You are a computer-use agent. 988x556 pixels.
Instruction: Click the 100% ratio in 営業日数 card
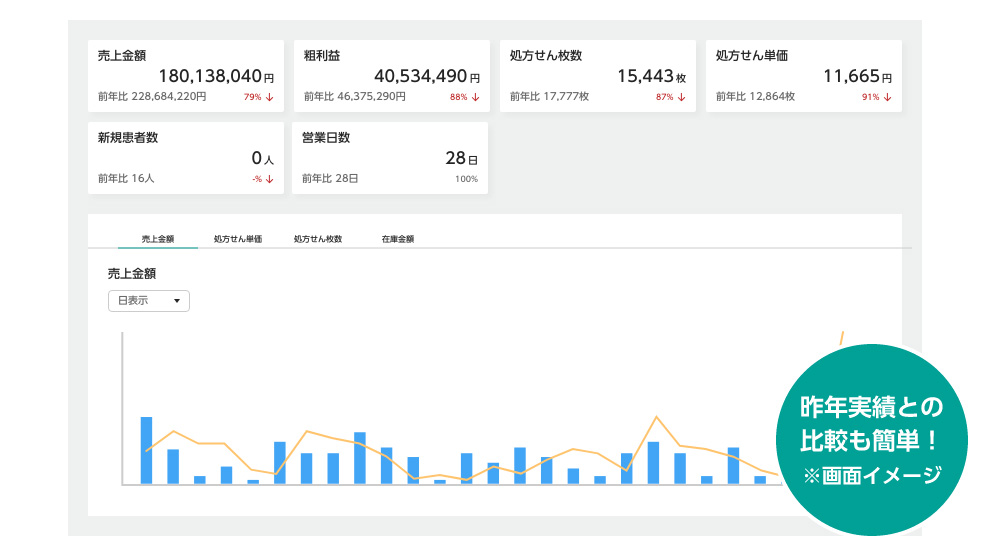tap(466, 179)
